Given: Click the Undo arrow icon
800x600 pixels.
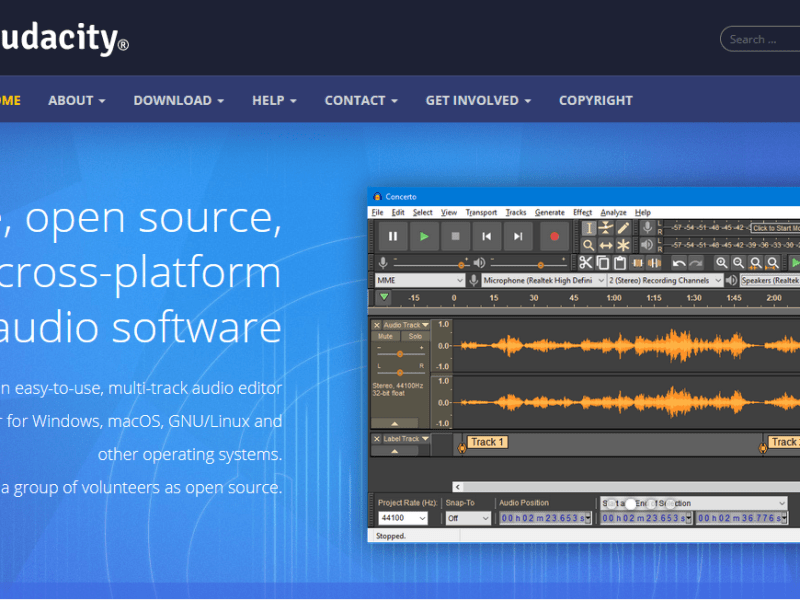Looking at the screenshot, I should (679, 262).
